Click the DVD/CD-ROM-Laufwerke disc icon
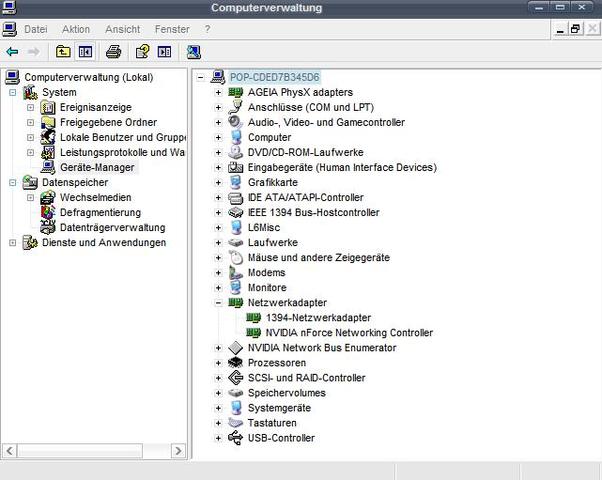Screen dimensions: 602x480 click(235, 152)
